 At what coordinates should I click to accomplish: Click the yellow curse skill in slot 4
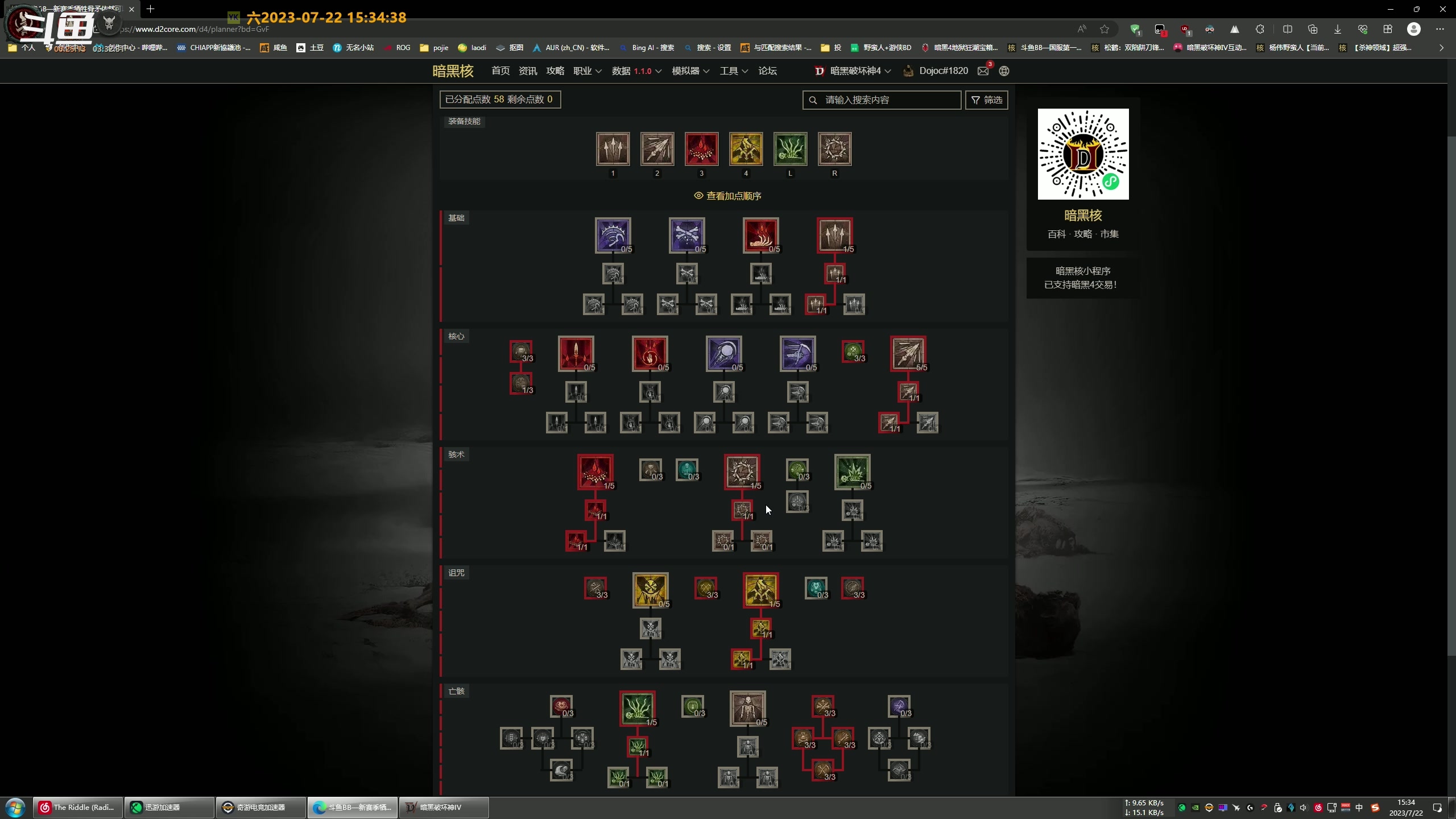(746, 149)
